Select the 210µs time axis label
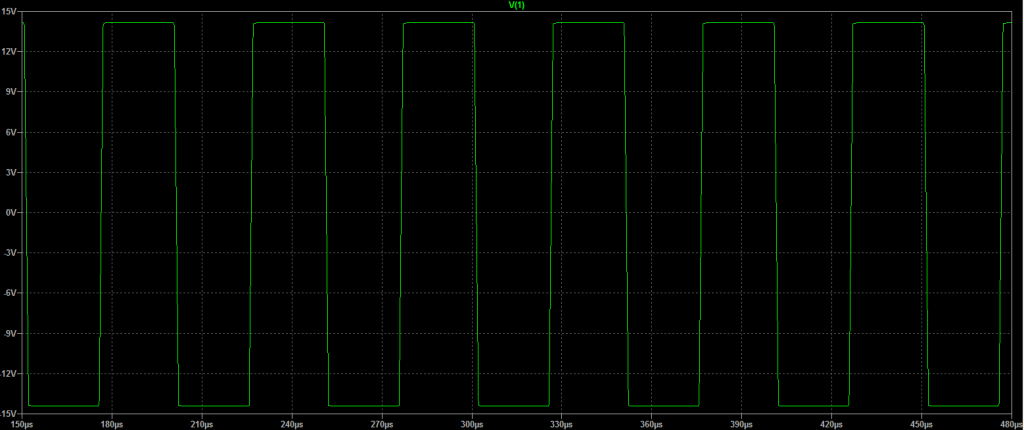This screenshot has width=1024, height=430. point(202,423)
